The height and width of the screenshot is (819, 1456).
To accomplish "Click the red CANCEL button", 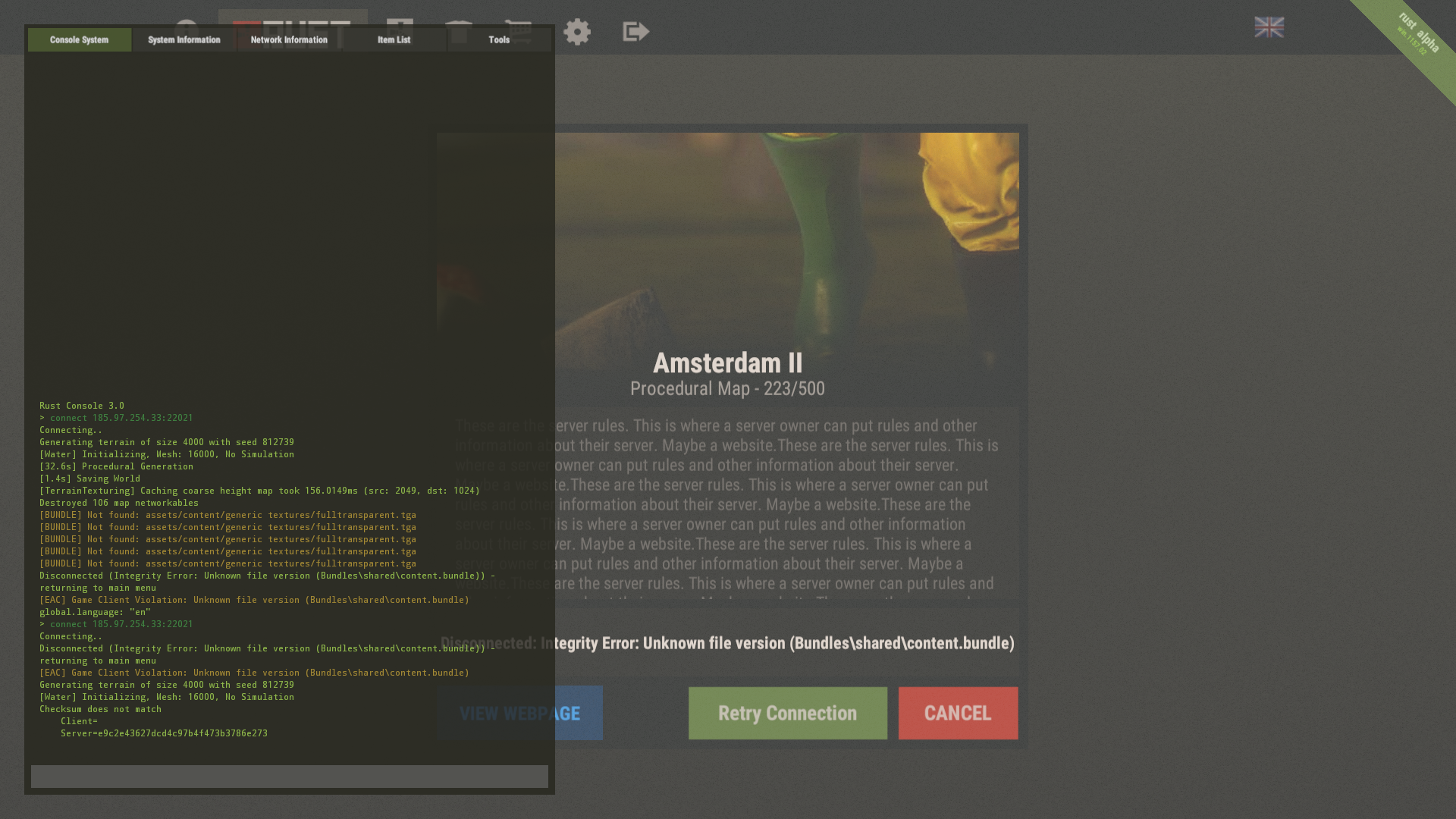I will click(x=958, y=713).
